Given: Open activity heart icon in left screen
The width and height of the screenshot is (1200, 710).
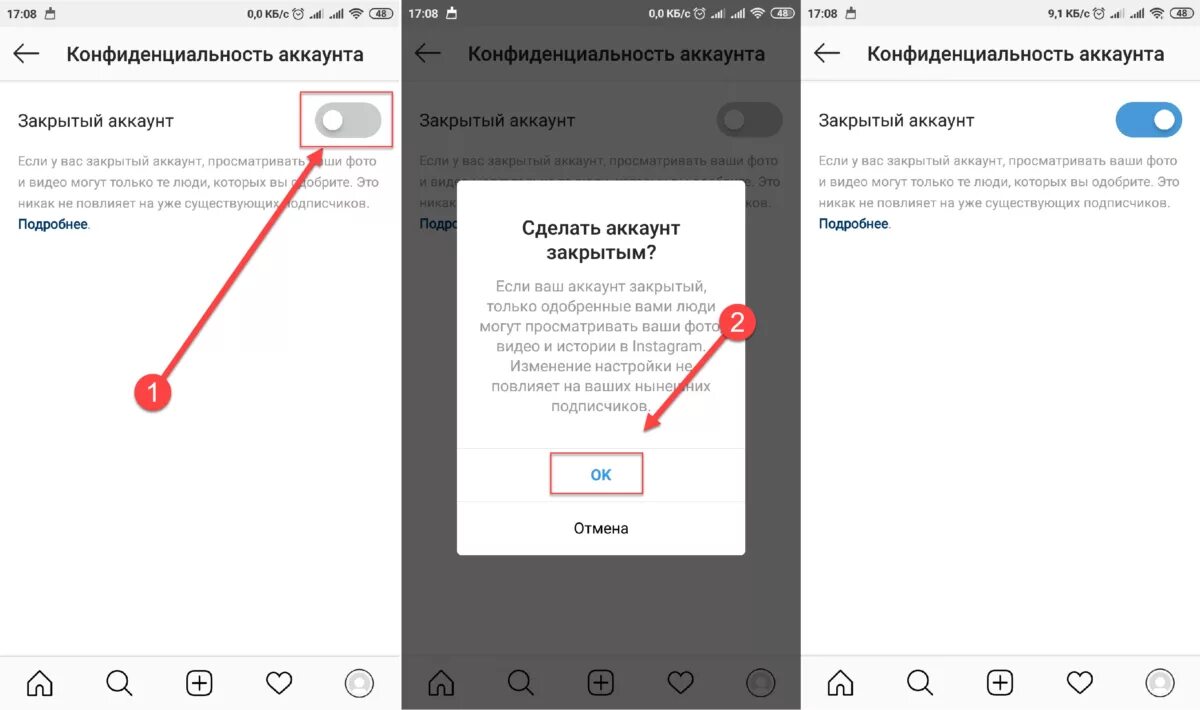Looking at the screenshot, I should (279, 683).
